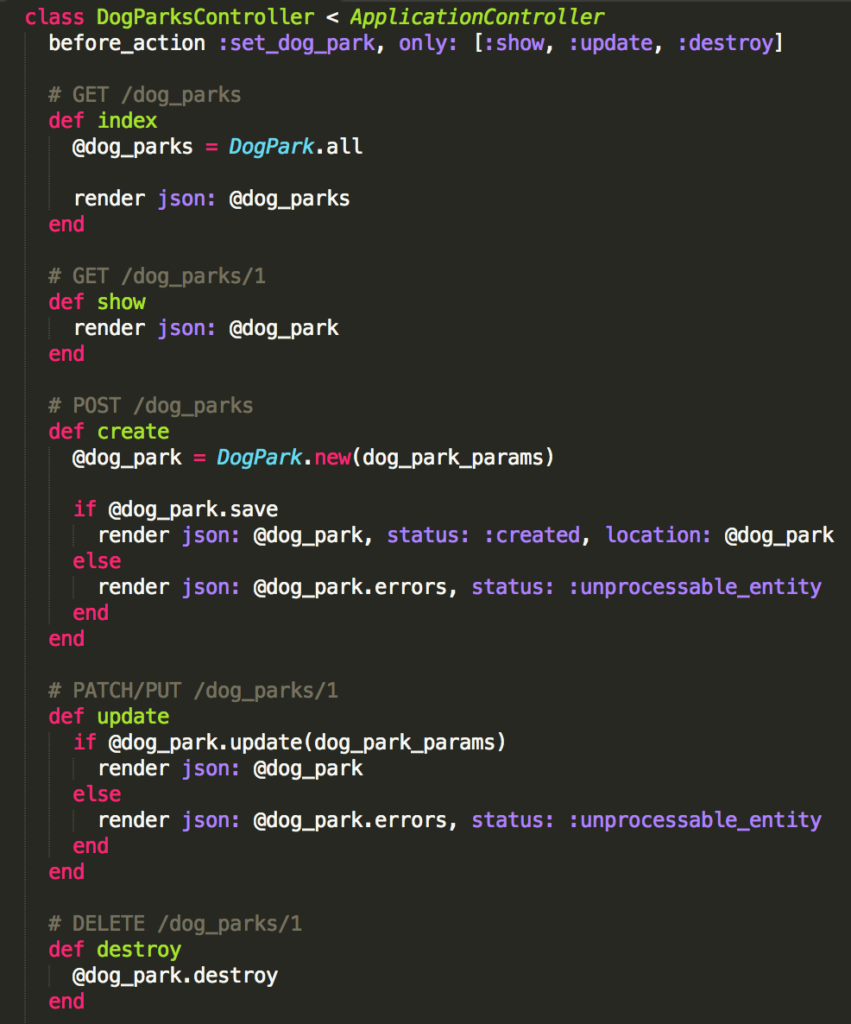Click ':created' status symbol
Screen dimensions: 851x1024
[532, 535]
